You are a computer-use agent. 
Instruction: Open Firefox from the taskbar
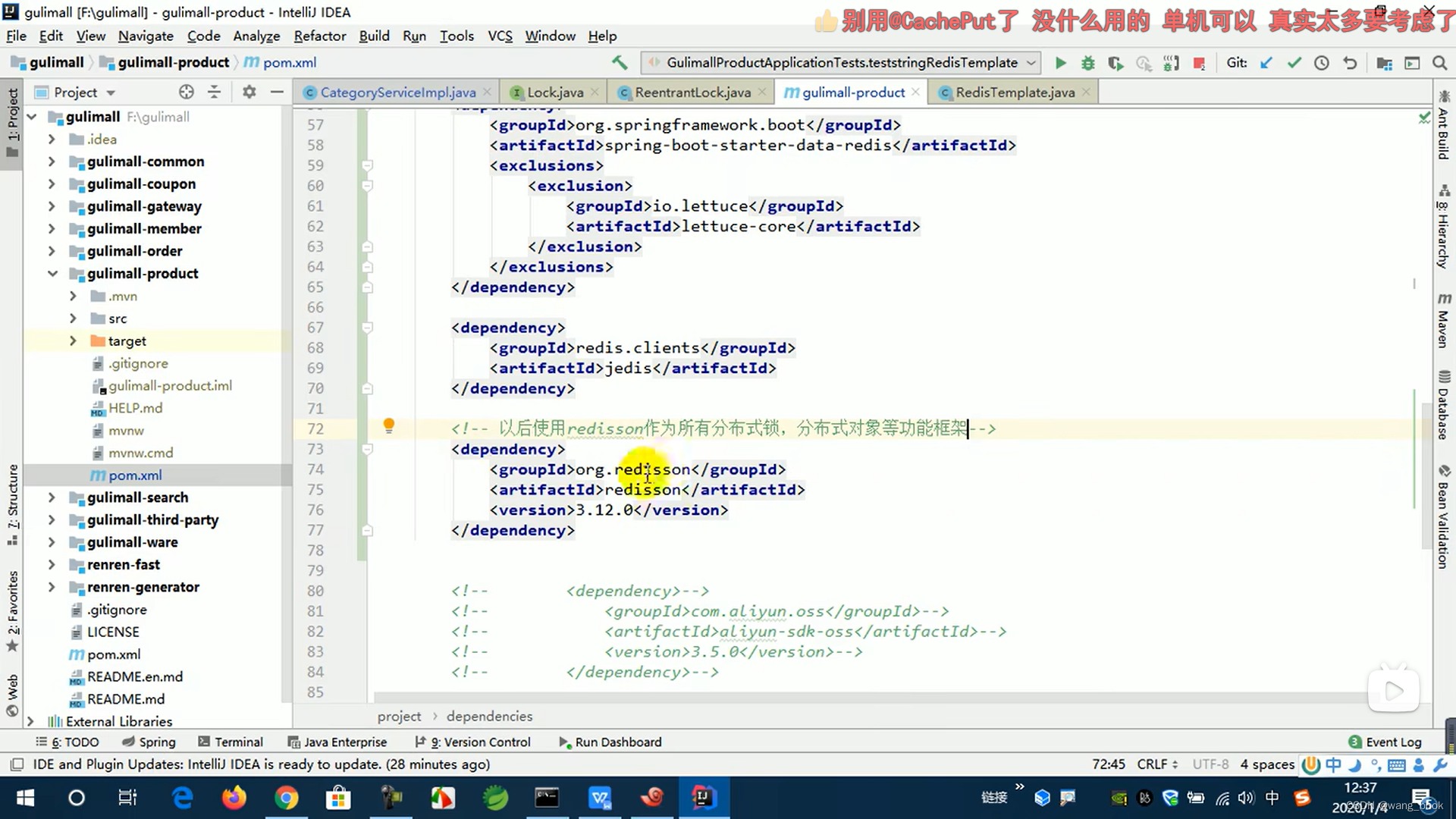[x=234, y=798]
